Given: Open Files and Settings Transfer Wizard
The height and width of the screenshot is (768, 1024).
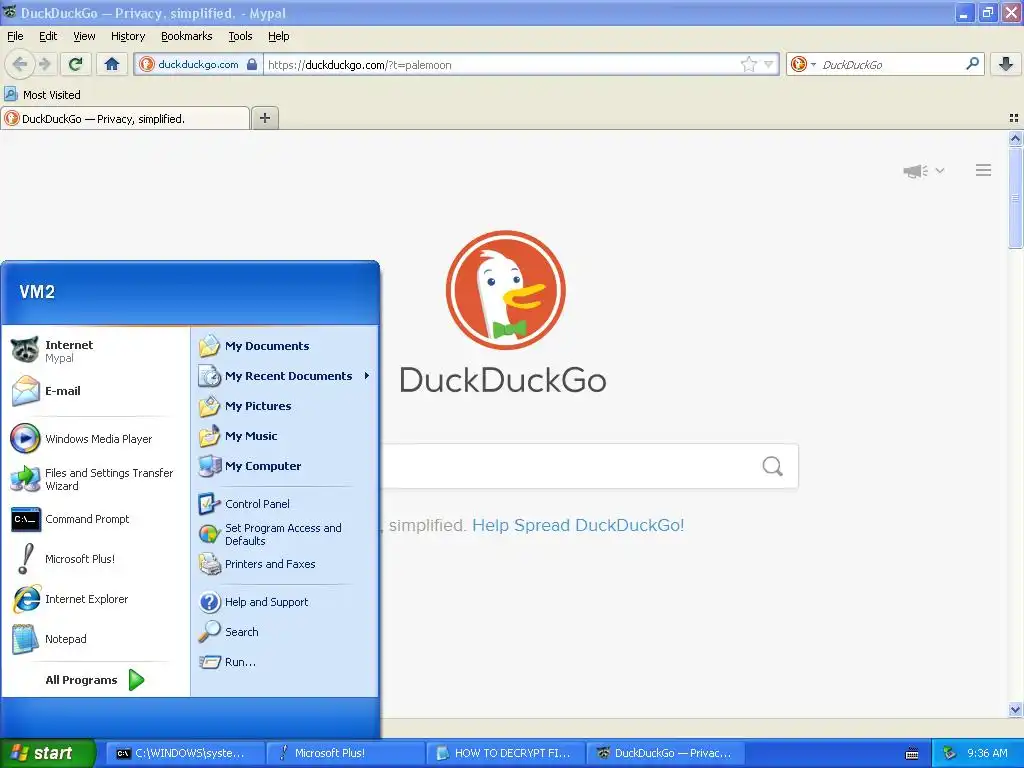Looking at the screenshot, I should 95,479.
